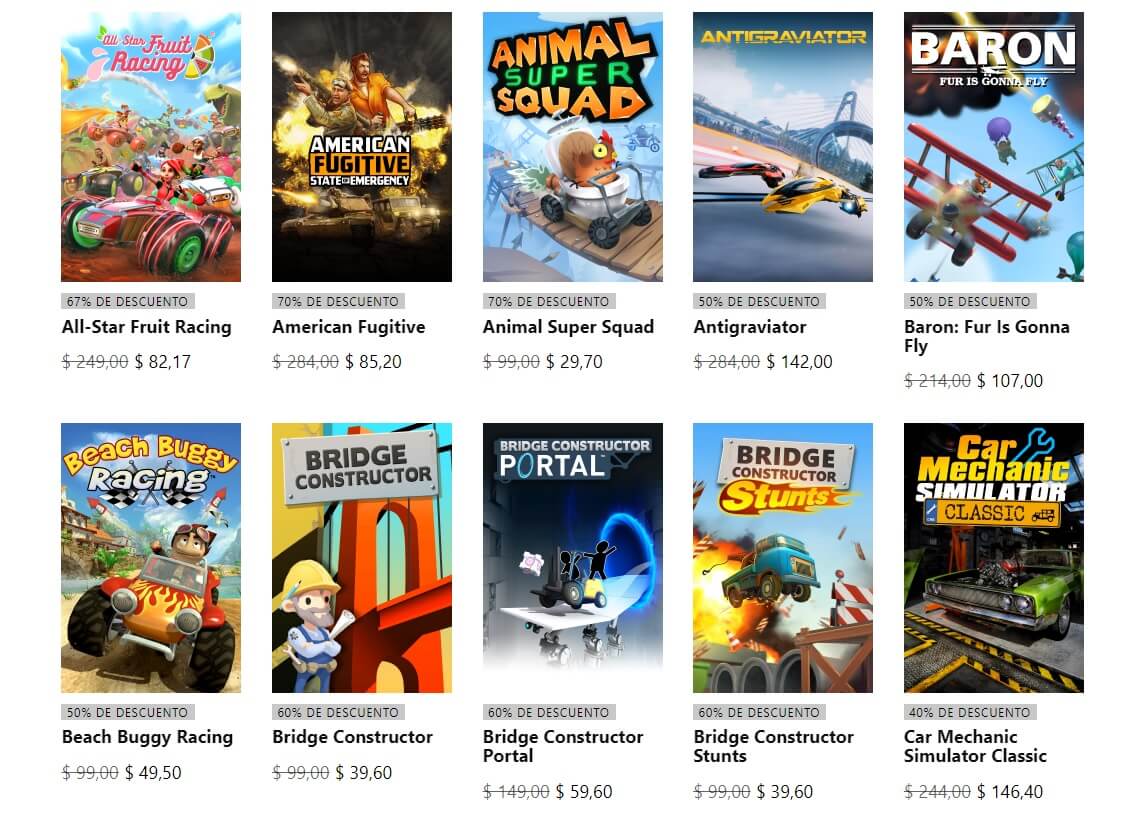The image size is (1145, 825).
Task: Select the Bridge Constructor cover thumbnail
Action: (361, 558)
